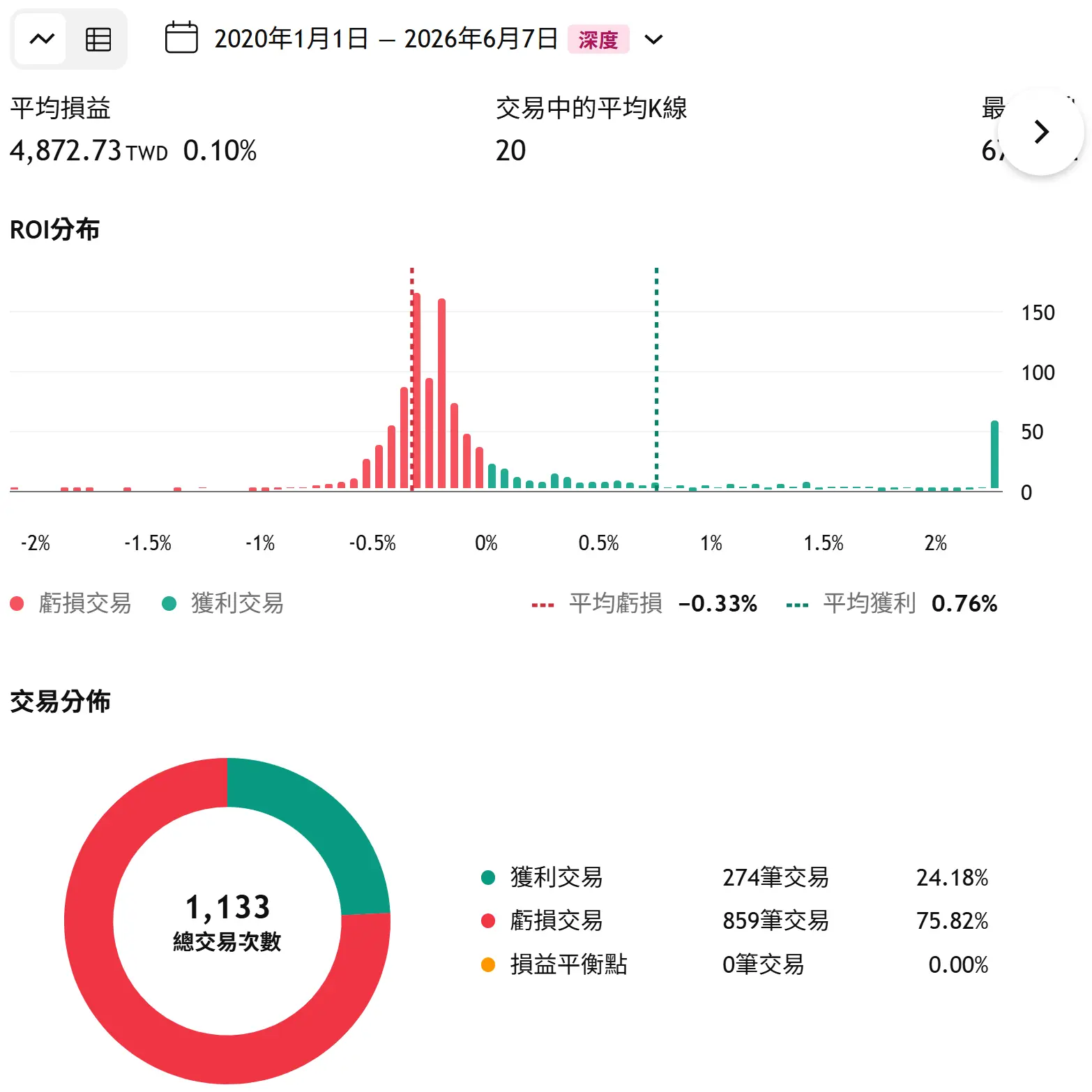This screenshot has height=1092, width=1092.
Task: Show next metrics with right arrow button
Action: [1041, 132]
